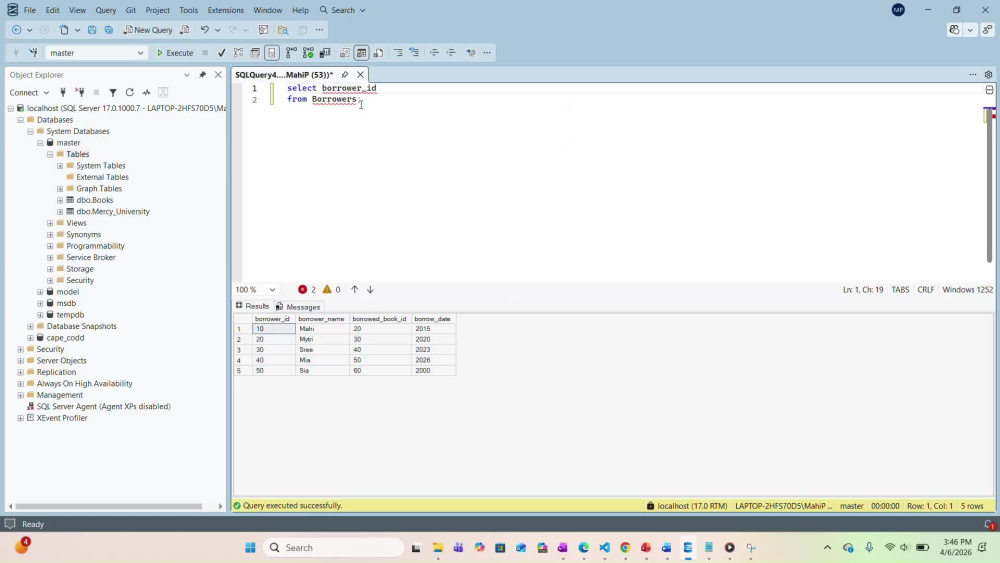Viewport: 1000px width, 563px height.
Task: Open the database selector showing master
Action: pyautogui.click(x=96, y=53)
